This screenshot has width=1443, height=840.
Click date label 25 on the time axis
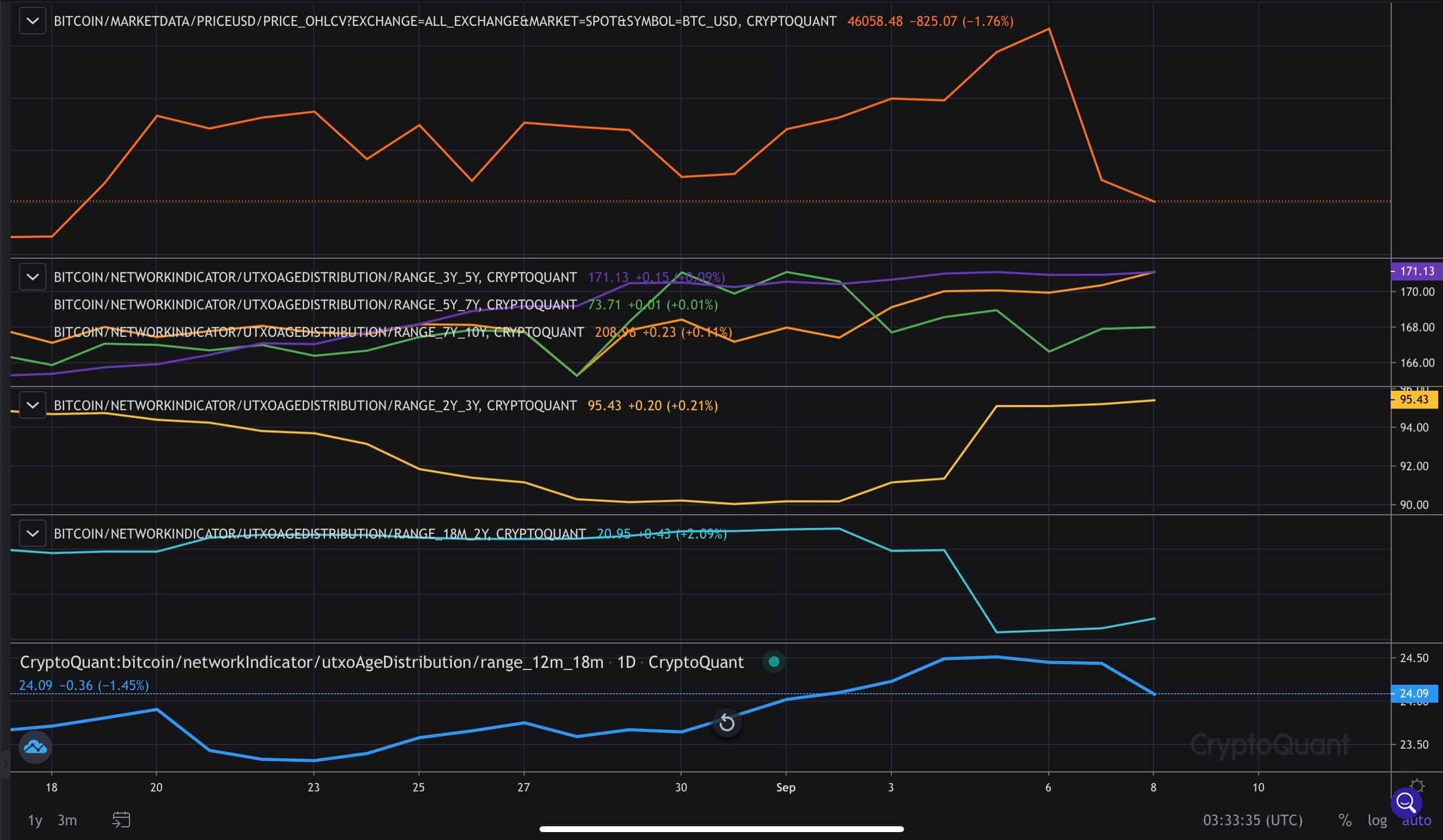[419, 788]
